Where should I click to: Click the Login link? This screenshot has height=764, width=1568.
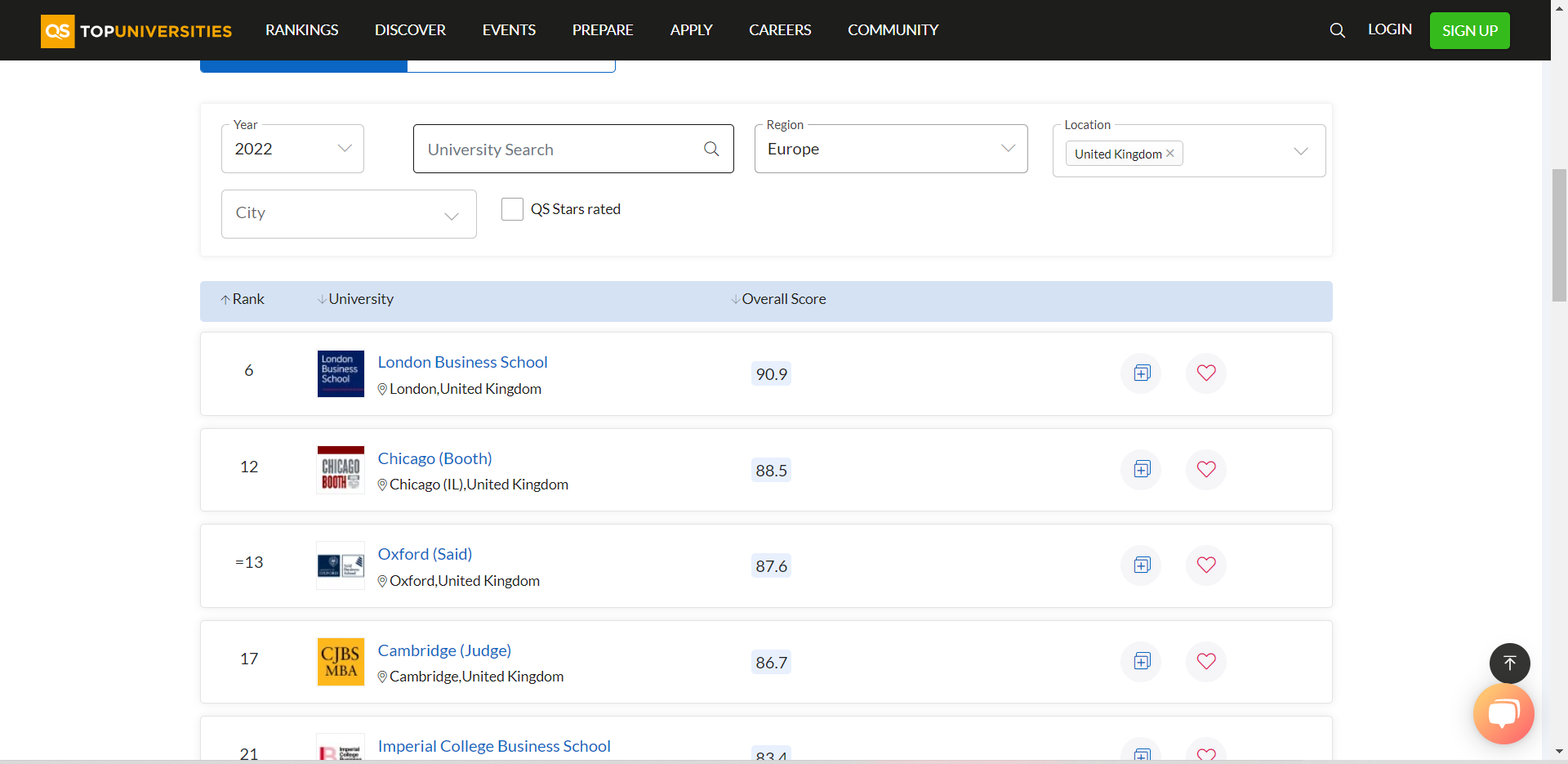click(1390, 29)
